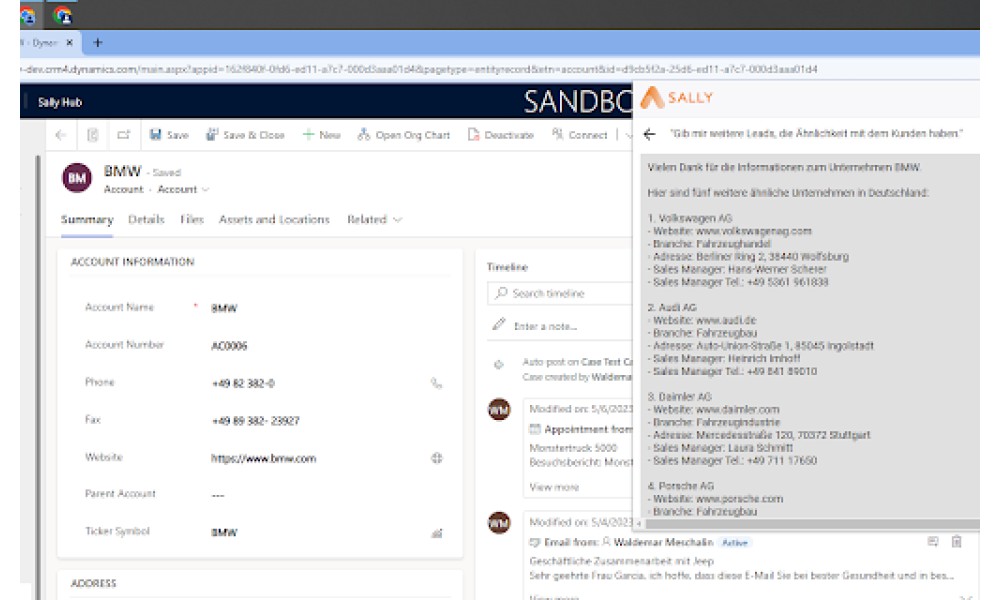Viewport: 1000px width, 600px height.
Task: Open the Details tab
Action: click(x=146, y=219)
